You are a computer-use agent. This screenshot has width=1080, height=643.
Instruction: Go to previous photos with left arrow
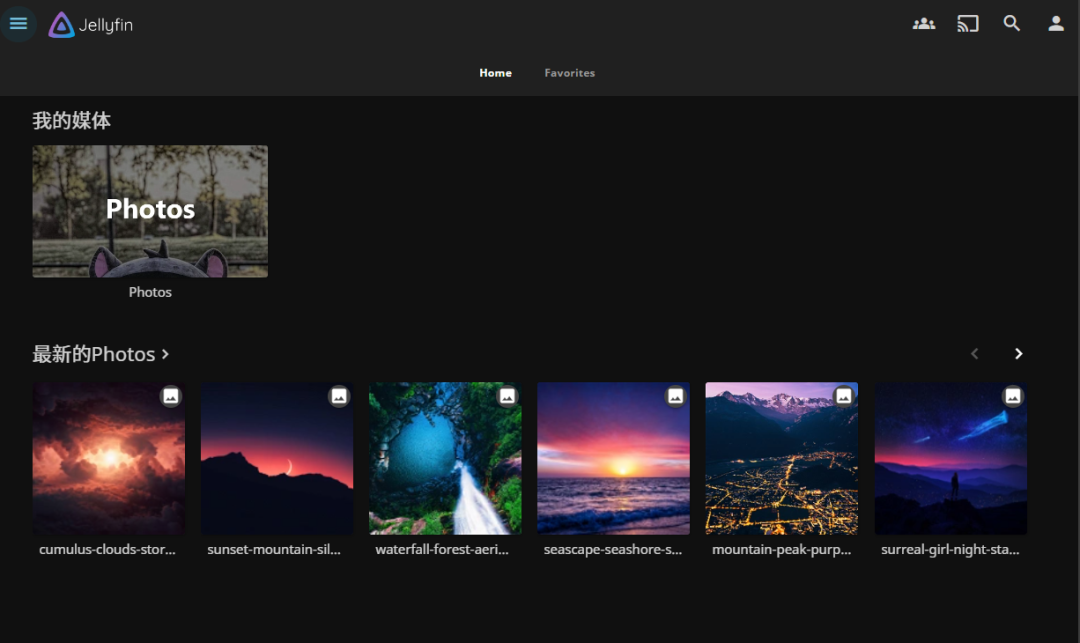pyautogui.click(x=974, y=354)
